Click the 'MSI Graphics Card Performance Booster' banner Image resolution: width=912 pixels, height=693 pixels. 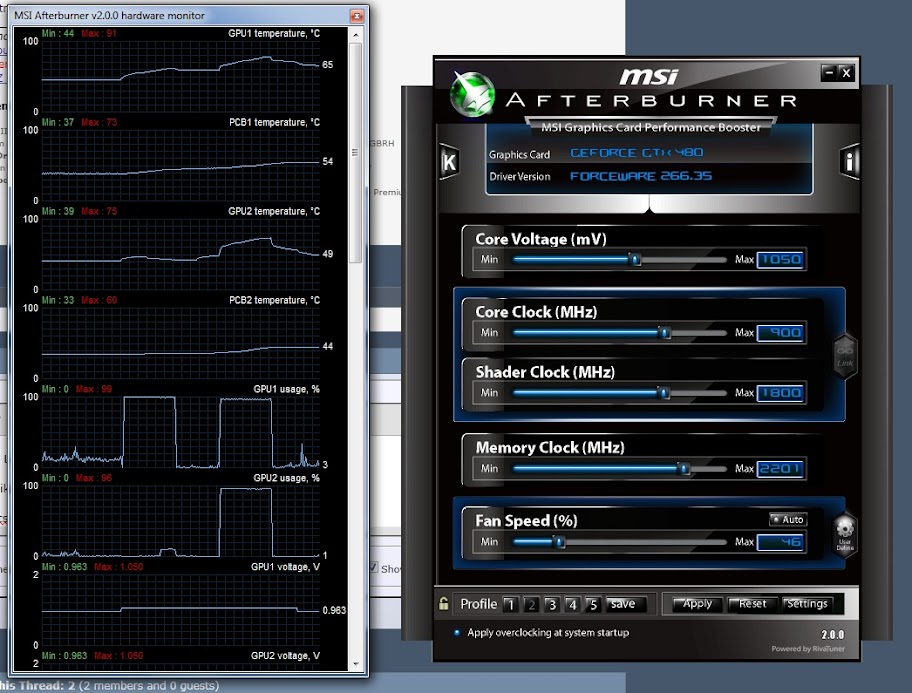651,127
